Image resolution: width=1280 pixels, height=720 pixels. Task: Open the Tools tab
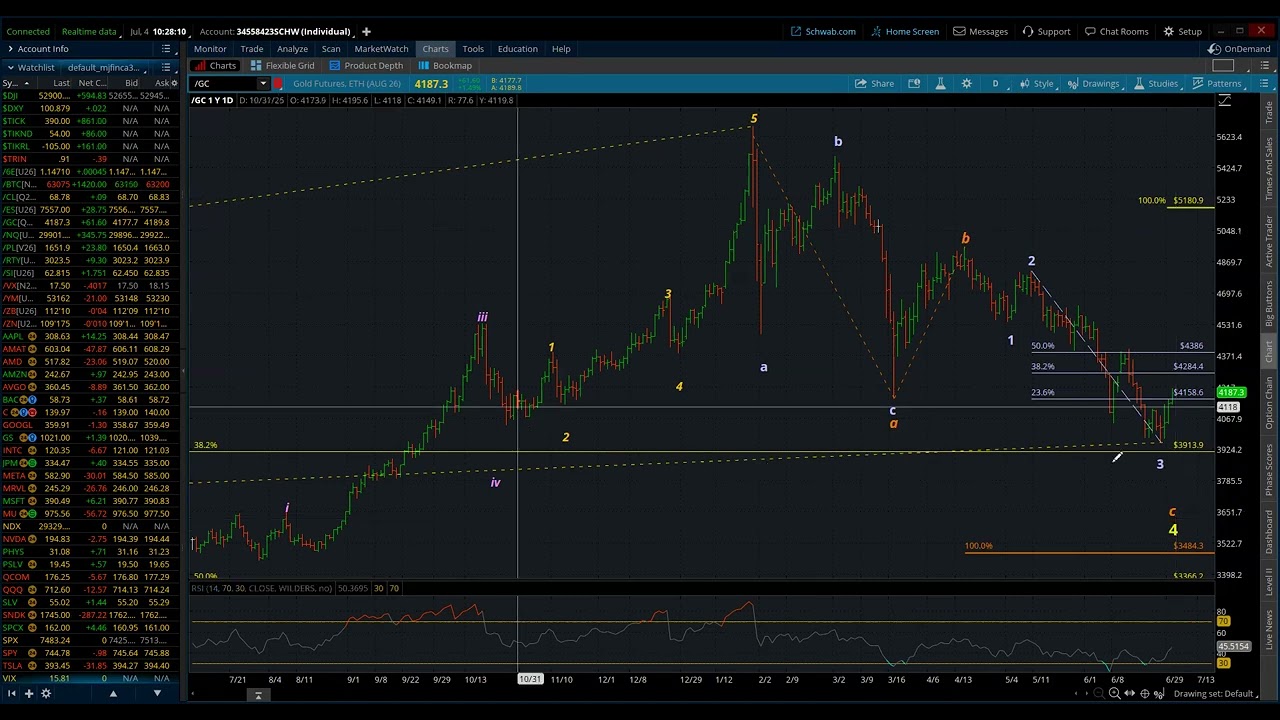pos(473,49)
